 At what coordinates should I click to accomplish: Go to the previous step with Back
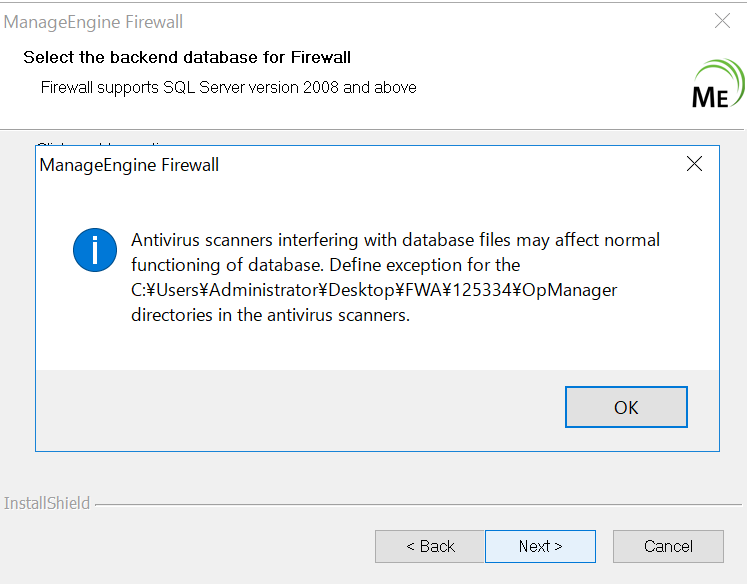430,546
